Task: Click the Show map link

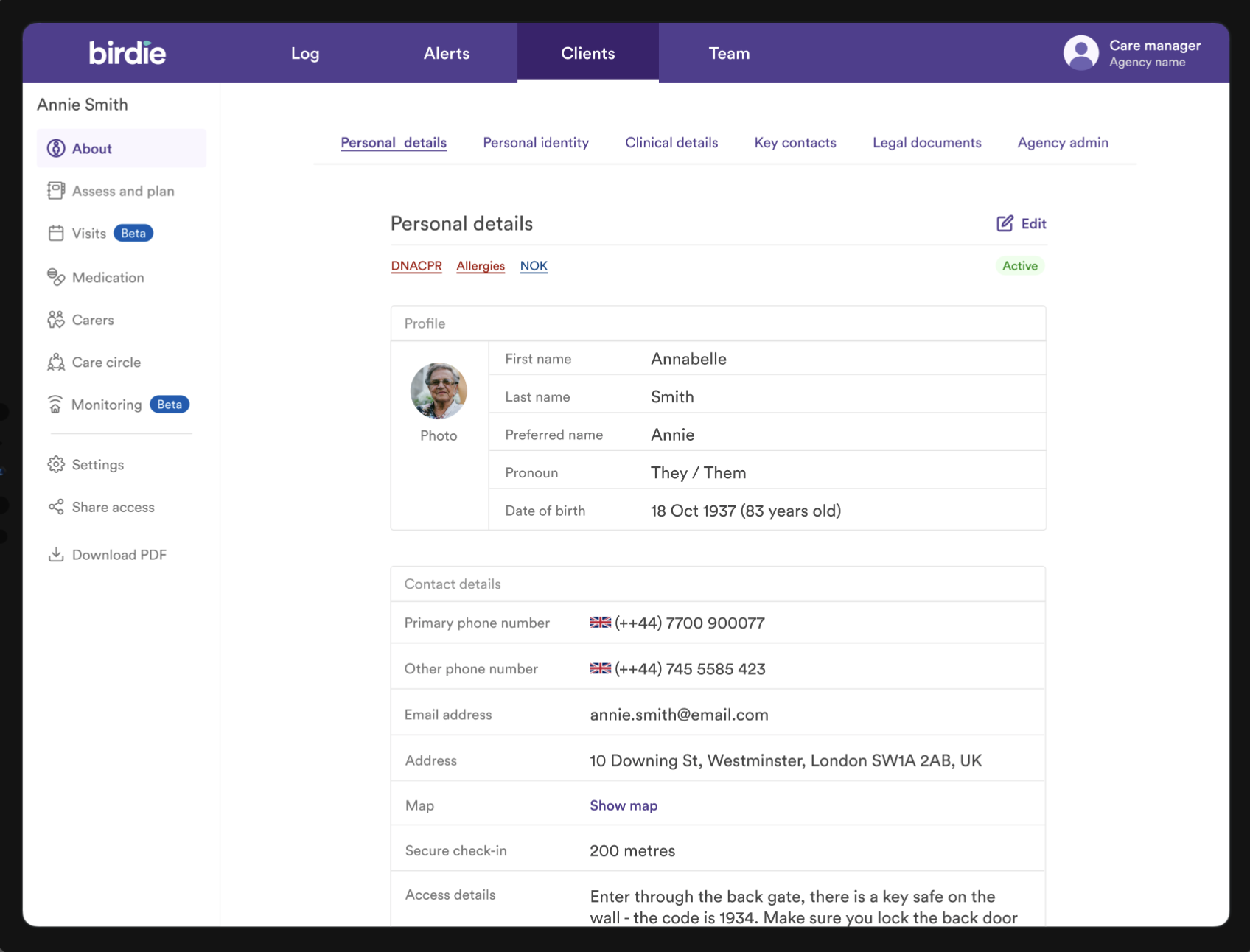Action: tap(624, 805)
